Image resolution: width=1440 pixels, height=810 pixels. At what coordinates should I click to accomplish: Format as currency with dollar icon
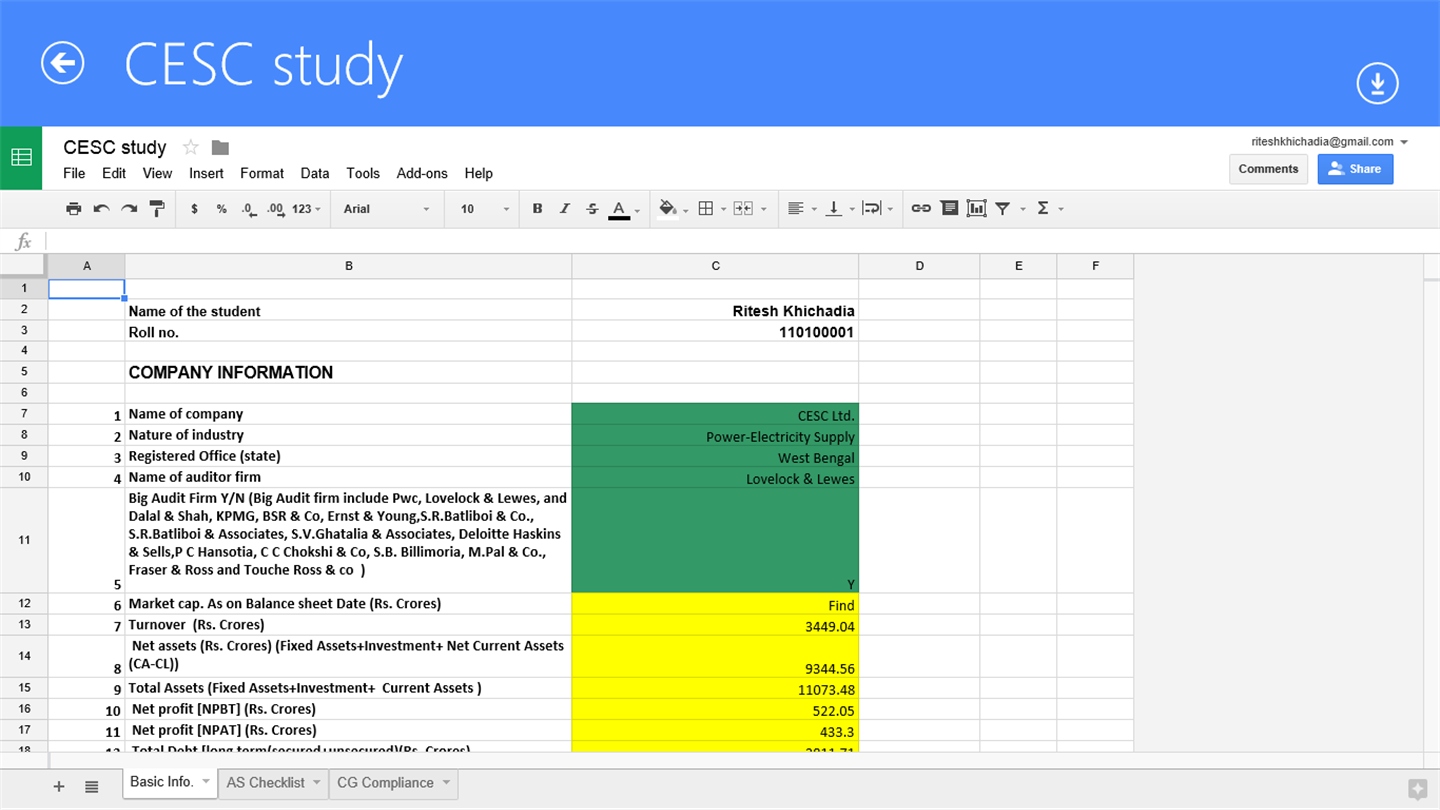(194, 208)
